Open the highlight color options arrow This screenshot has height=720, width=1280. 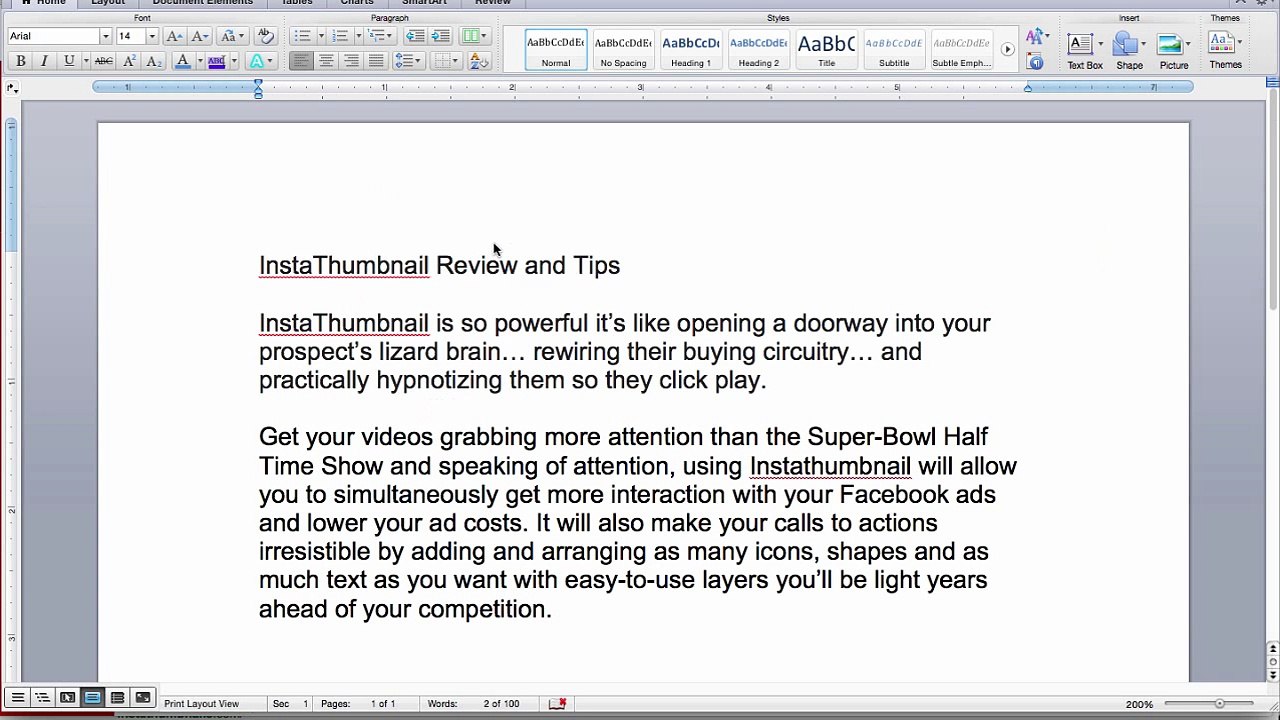(233, 62)
